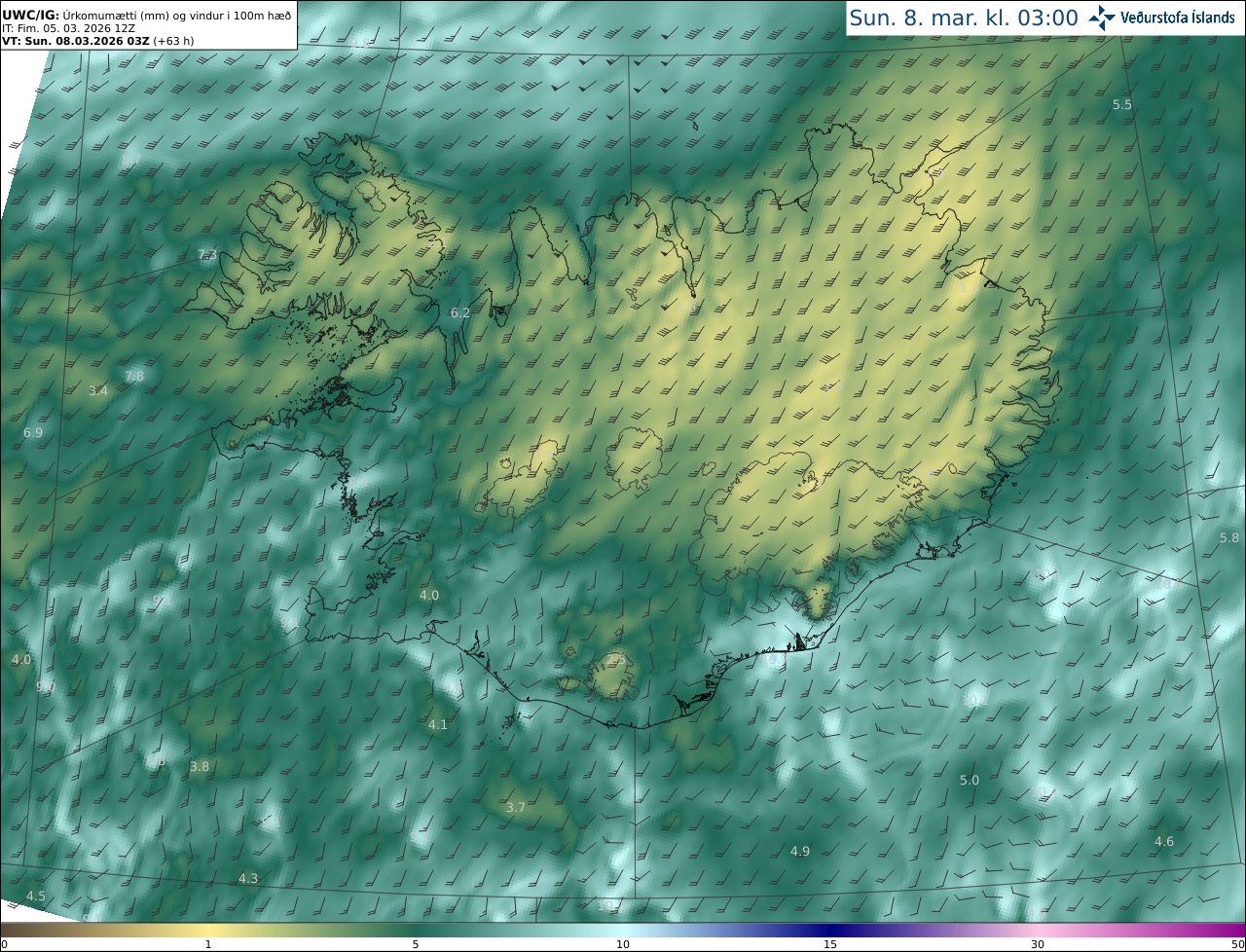Click the colorbar tick label 10
Image resolution: width=1246 pixels, height=952 pixels.
click(623, 944)
